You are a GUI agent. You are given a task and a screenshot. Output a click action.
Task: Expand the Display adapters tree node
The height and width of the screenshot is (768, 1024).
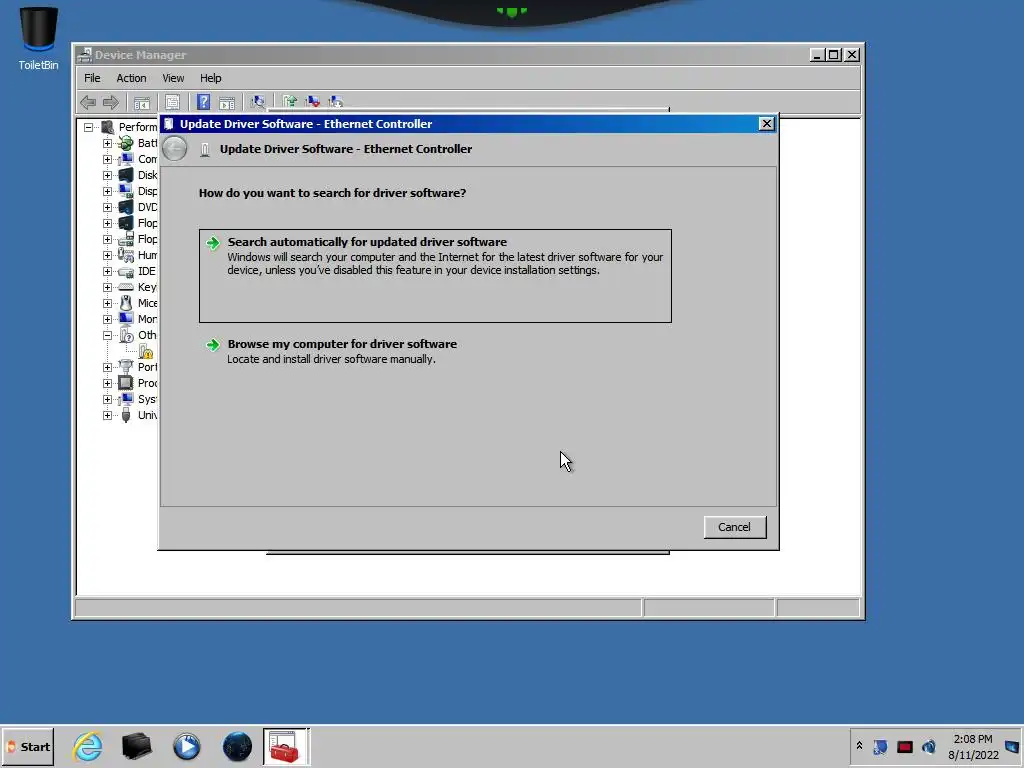point(107,191)
